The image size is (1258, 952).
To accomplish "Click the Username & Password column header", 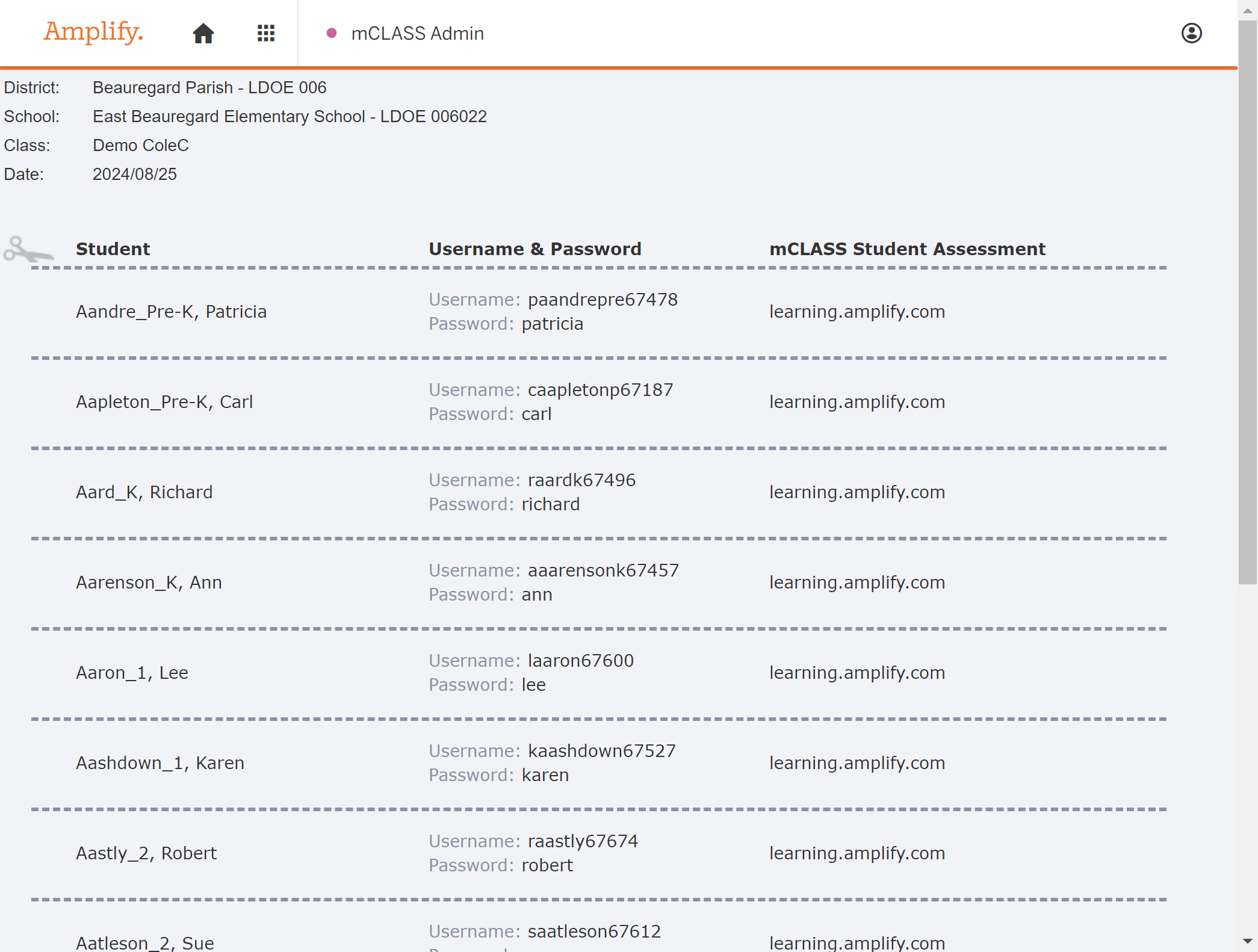I will pos(535,249).
